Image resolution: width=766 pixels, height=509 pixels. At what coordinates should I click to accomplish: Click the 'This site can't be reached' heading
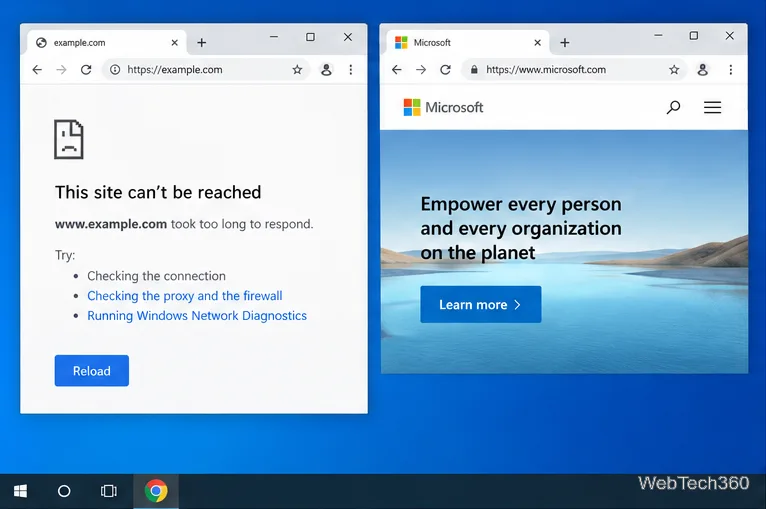pyautogui.click(x=158, y=192)
